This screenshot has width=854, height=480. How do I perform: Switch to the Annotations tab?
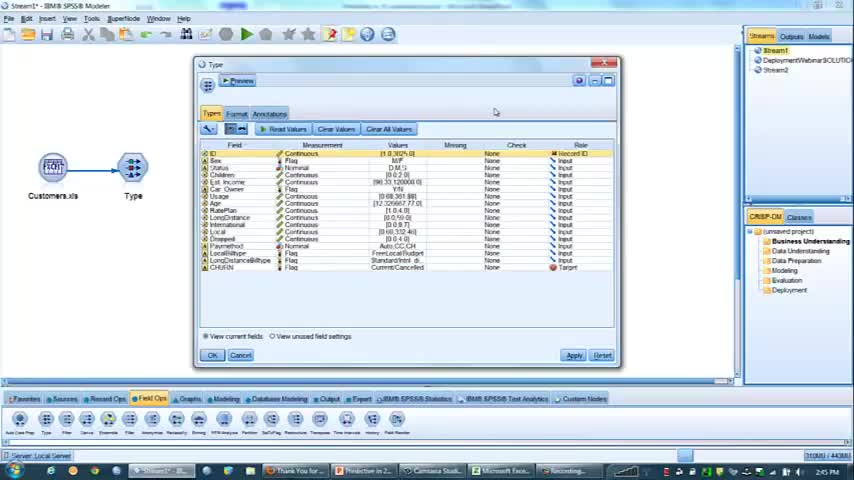point(269,114)
